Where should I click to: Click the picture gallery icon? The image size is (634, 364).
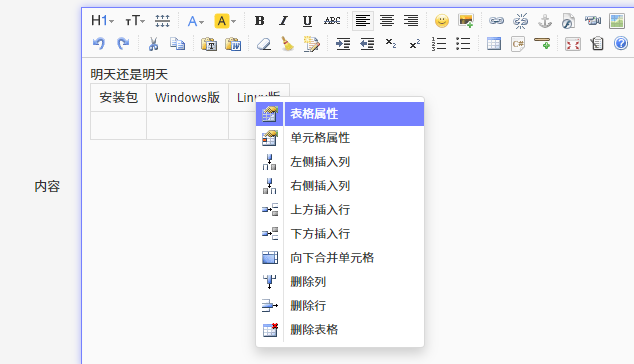(617, 21)
